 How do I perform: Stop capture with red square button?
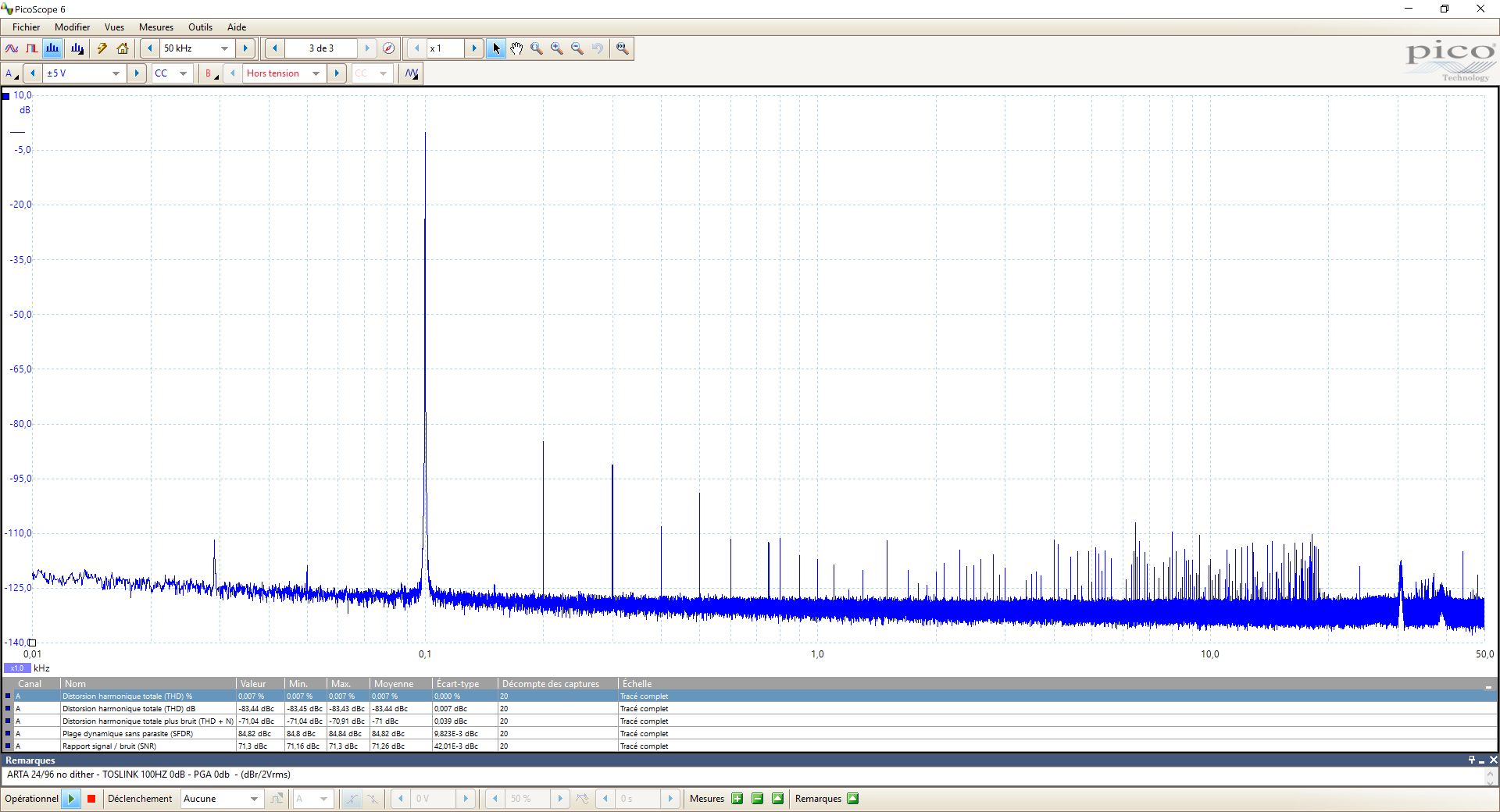coord(91,799)
